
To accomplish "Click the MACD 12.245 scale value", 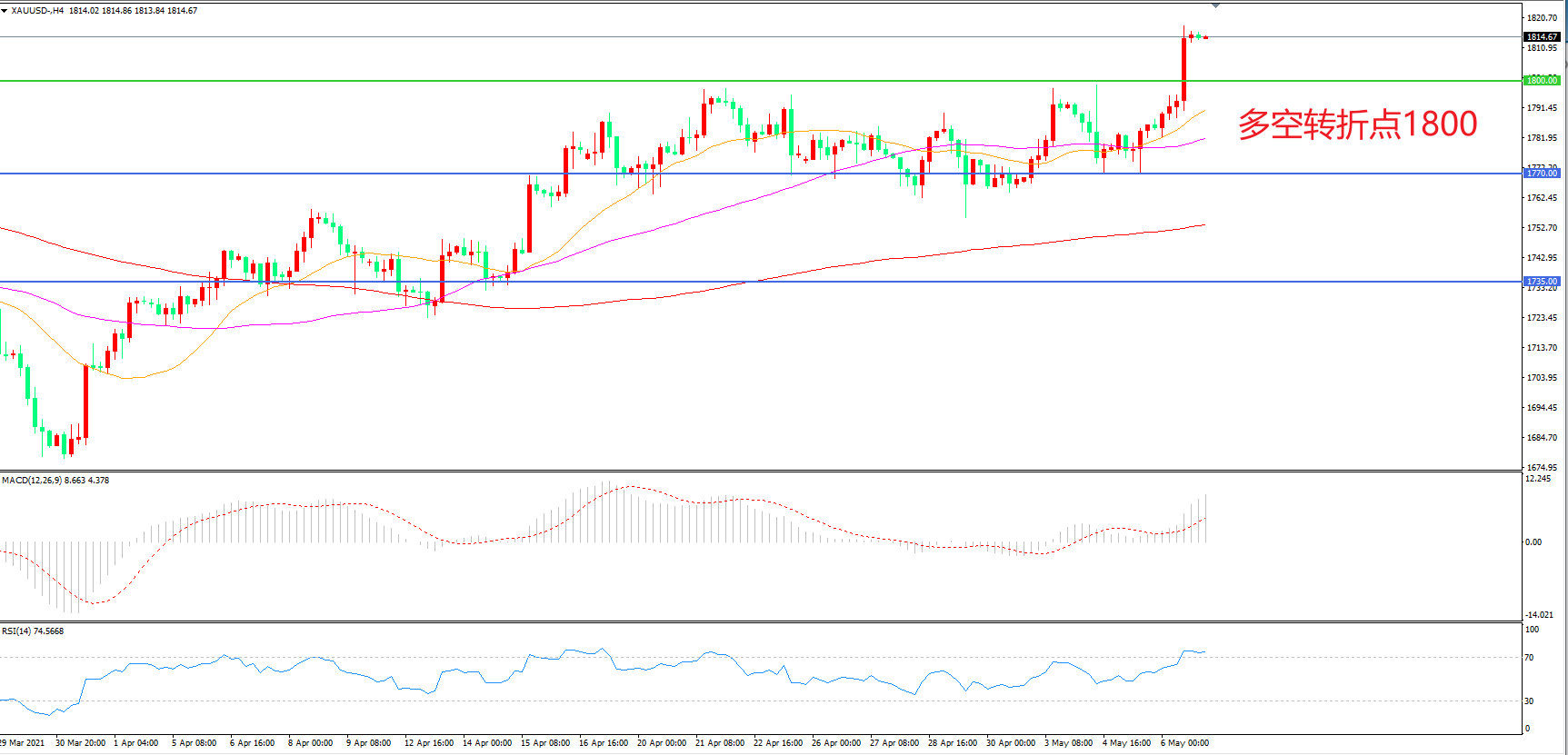I will [x=1538, y=479].
